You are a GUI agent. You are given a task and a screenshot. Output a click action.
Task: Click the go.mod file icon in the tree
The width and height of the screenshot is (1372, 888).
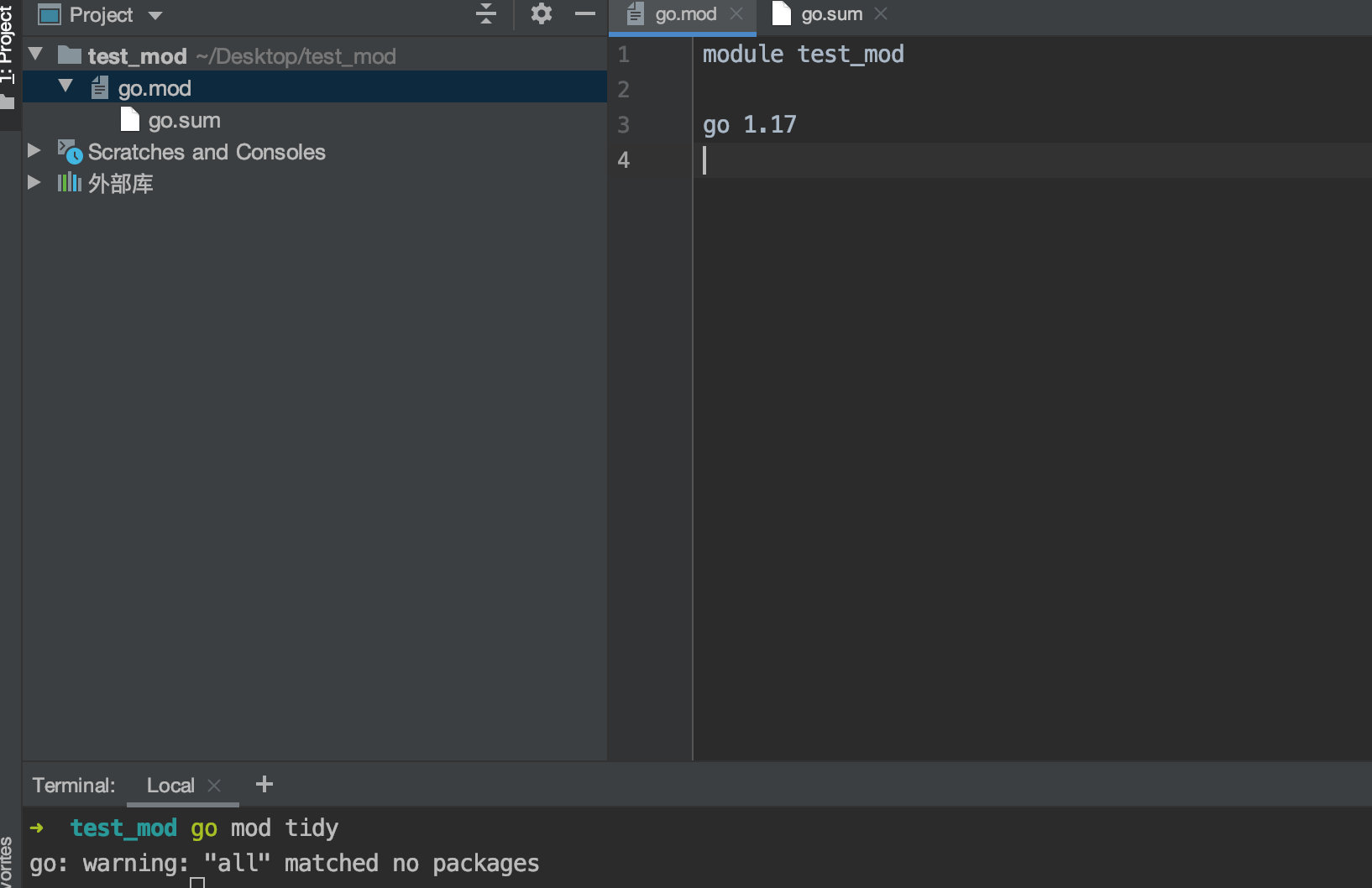tap(99, 86)
